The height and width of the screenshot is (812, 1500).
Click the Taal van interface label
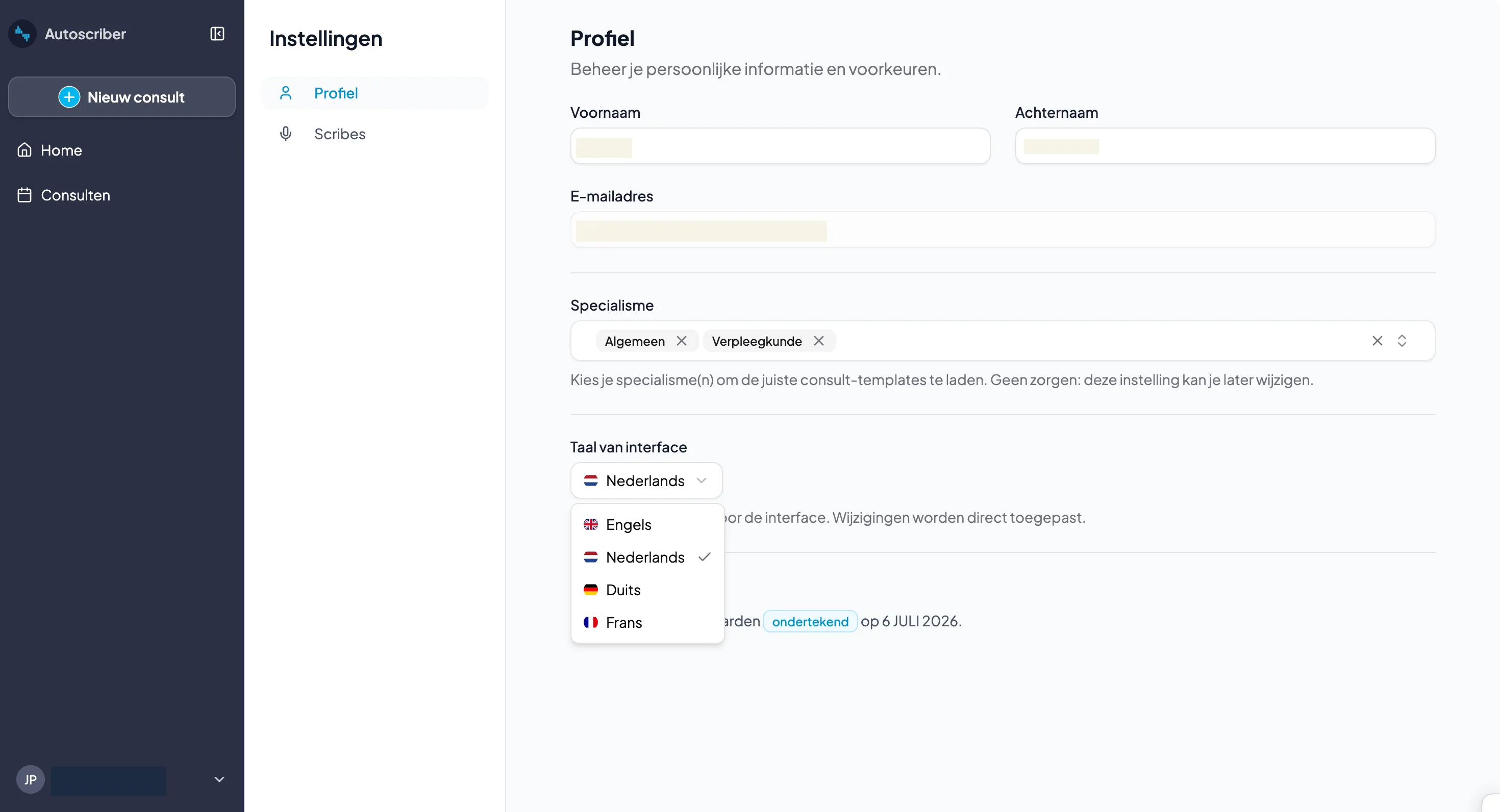pos(628,447)
